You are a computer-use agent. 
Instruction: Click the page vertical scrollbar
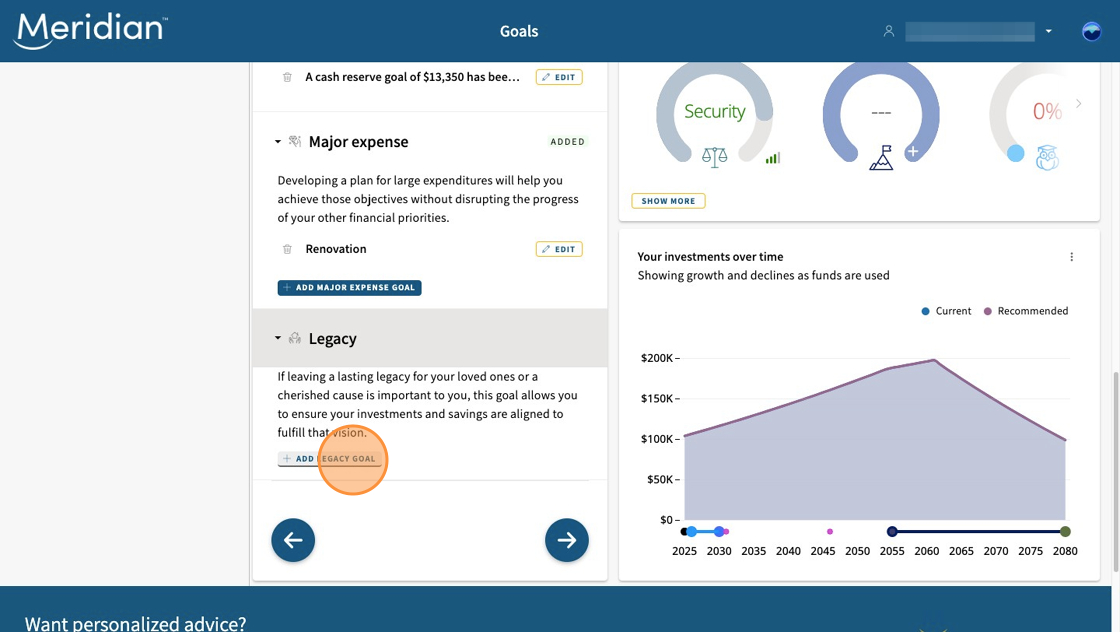pos(1116,471)
